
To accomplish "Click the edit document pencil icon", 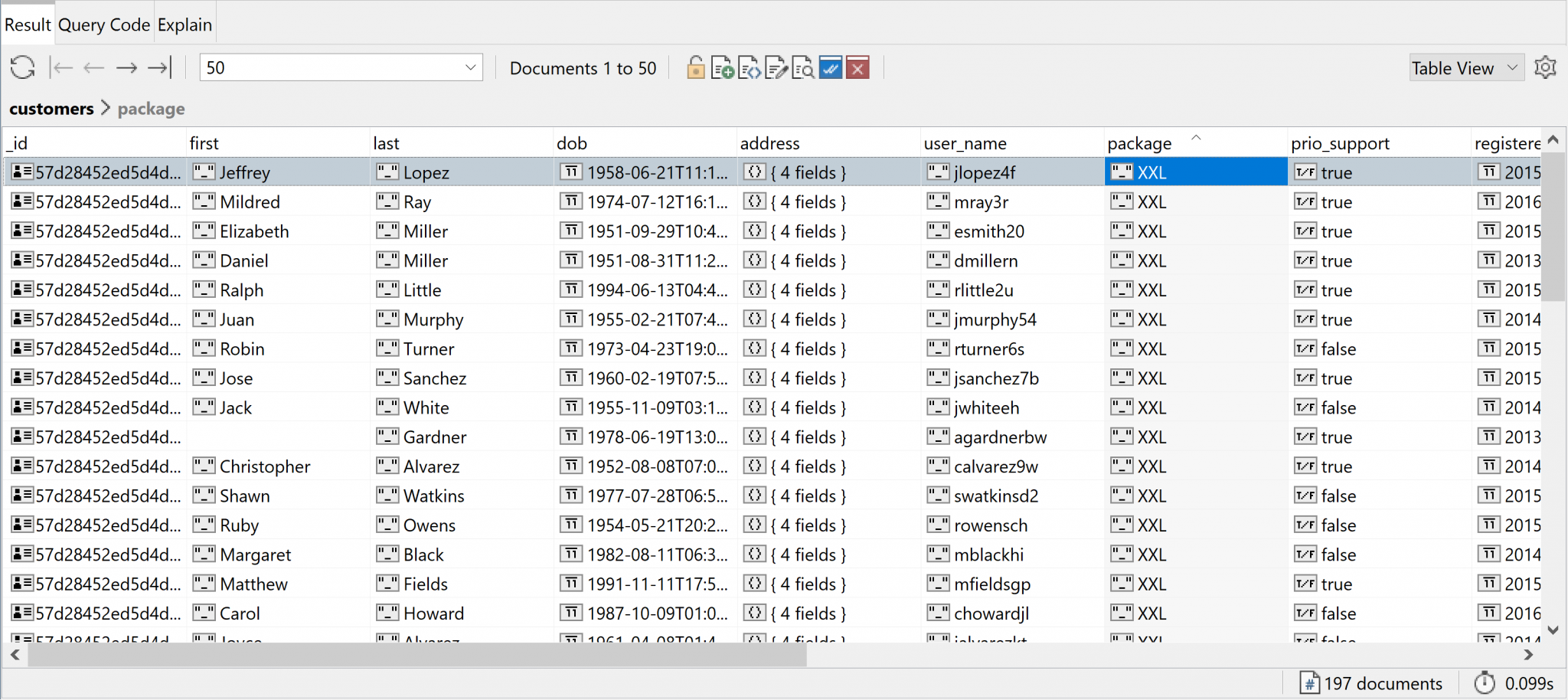I will pyautogui.click(x=776, y=68).
